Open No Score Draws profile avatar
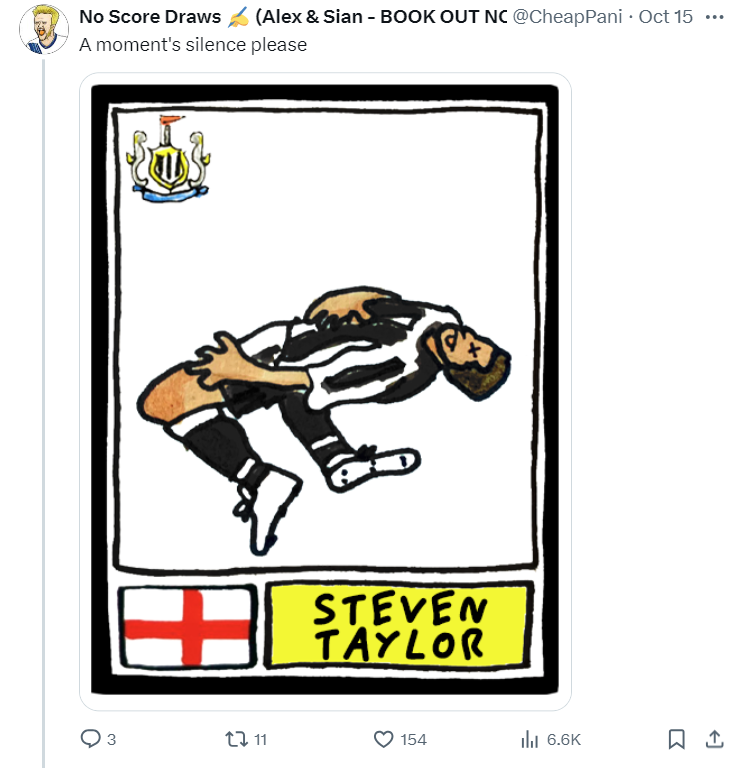Image resolution: width=734 pixels, height=768 pixels. tap(44, 29)
